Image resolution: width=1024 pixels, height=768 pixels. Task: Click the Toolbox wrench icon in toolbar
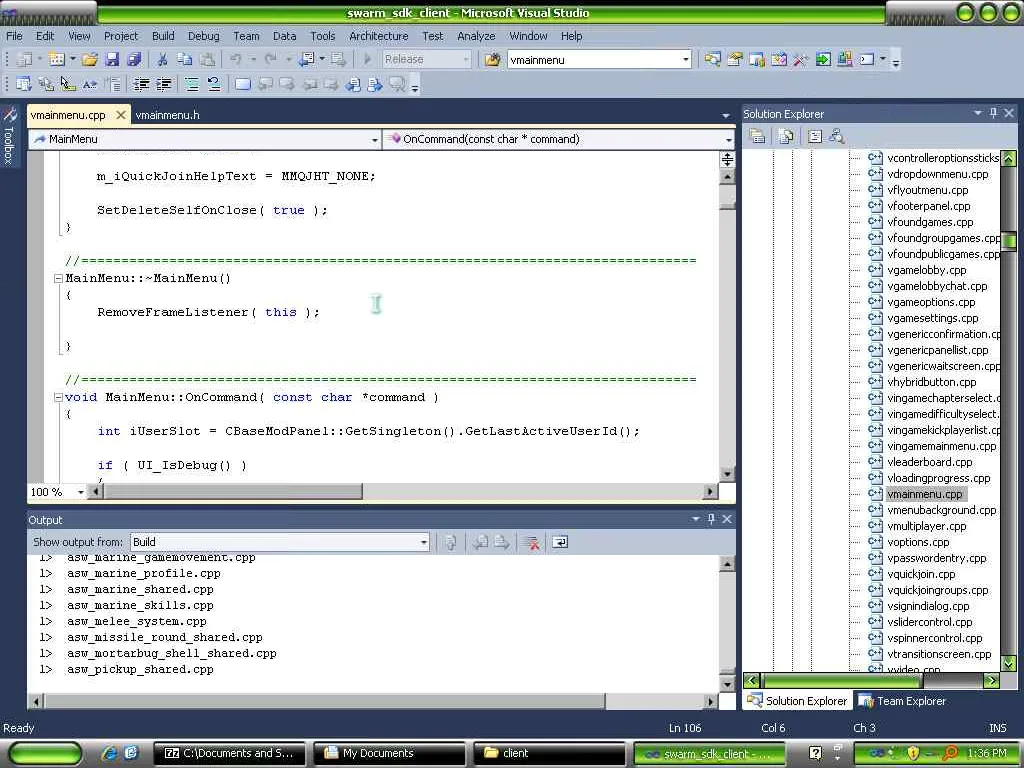click(x=801, y=59)
